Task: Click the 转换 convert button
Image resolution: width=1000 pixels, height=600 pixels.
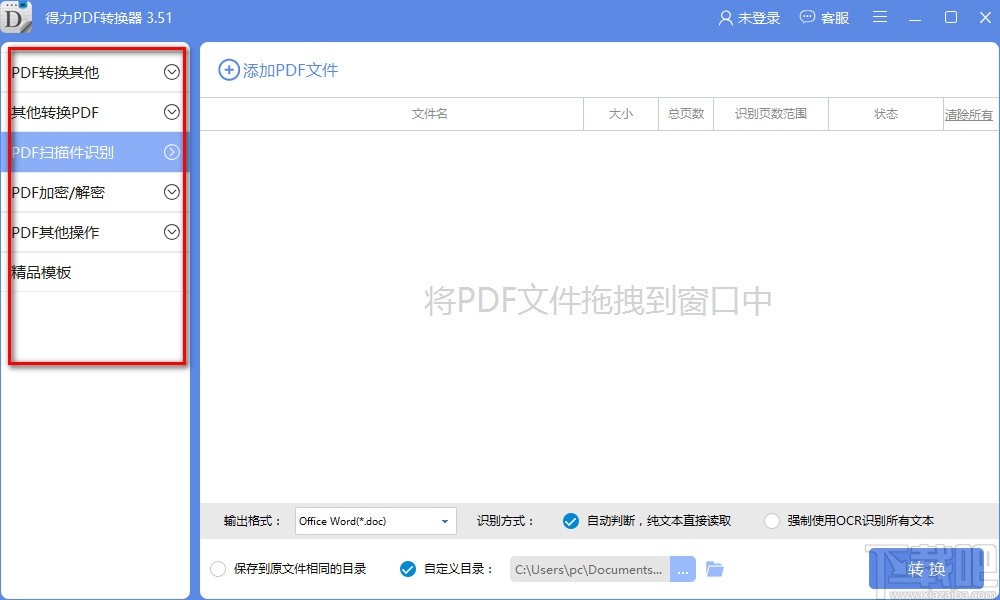Action: click(926, 569)
